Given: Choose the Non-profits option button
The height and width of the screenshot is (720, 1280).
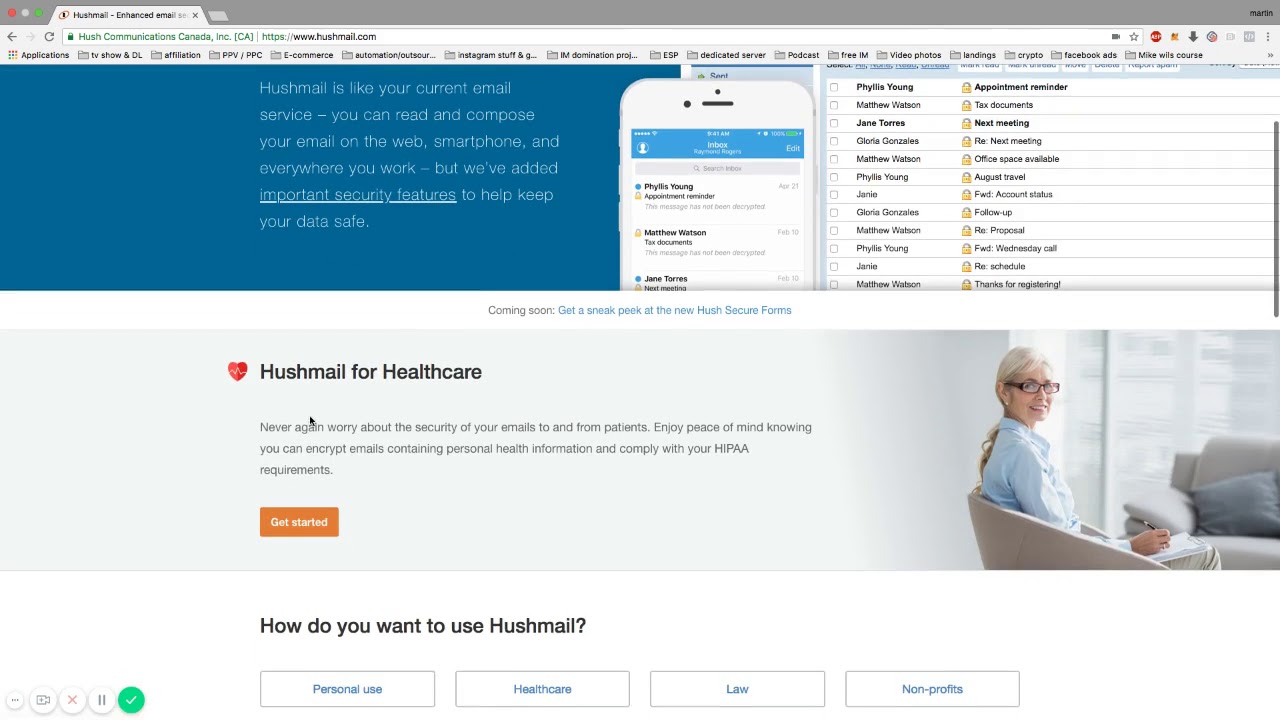Looking at the screenshot, I should 932,689.
